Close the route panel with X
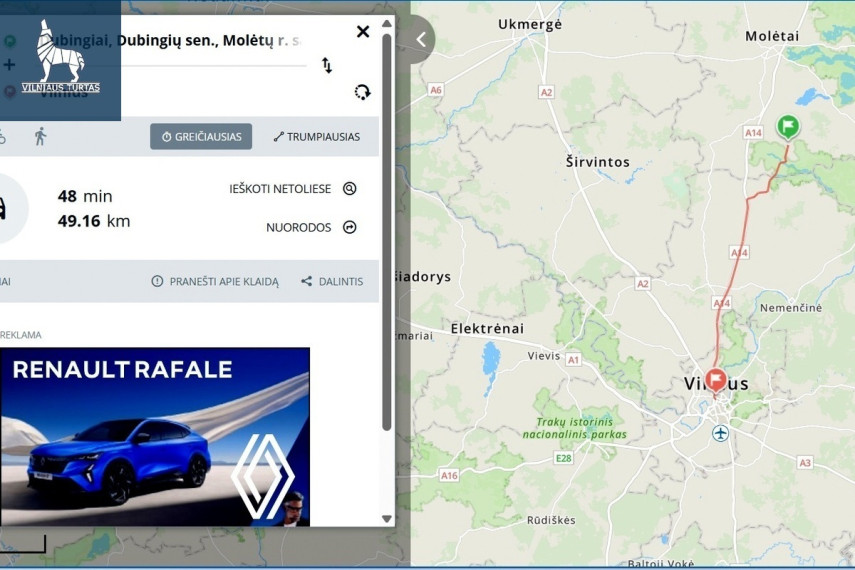 pos(363,32)
